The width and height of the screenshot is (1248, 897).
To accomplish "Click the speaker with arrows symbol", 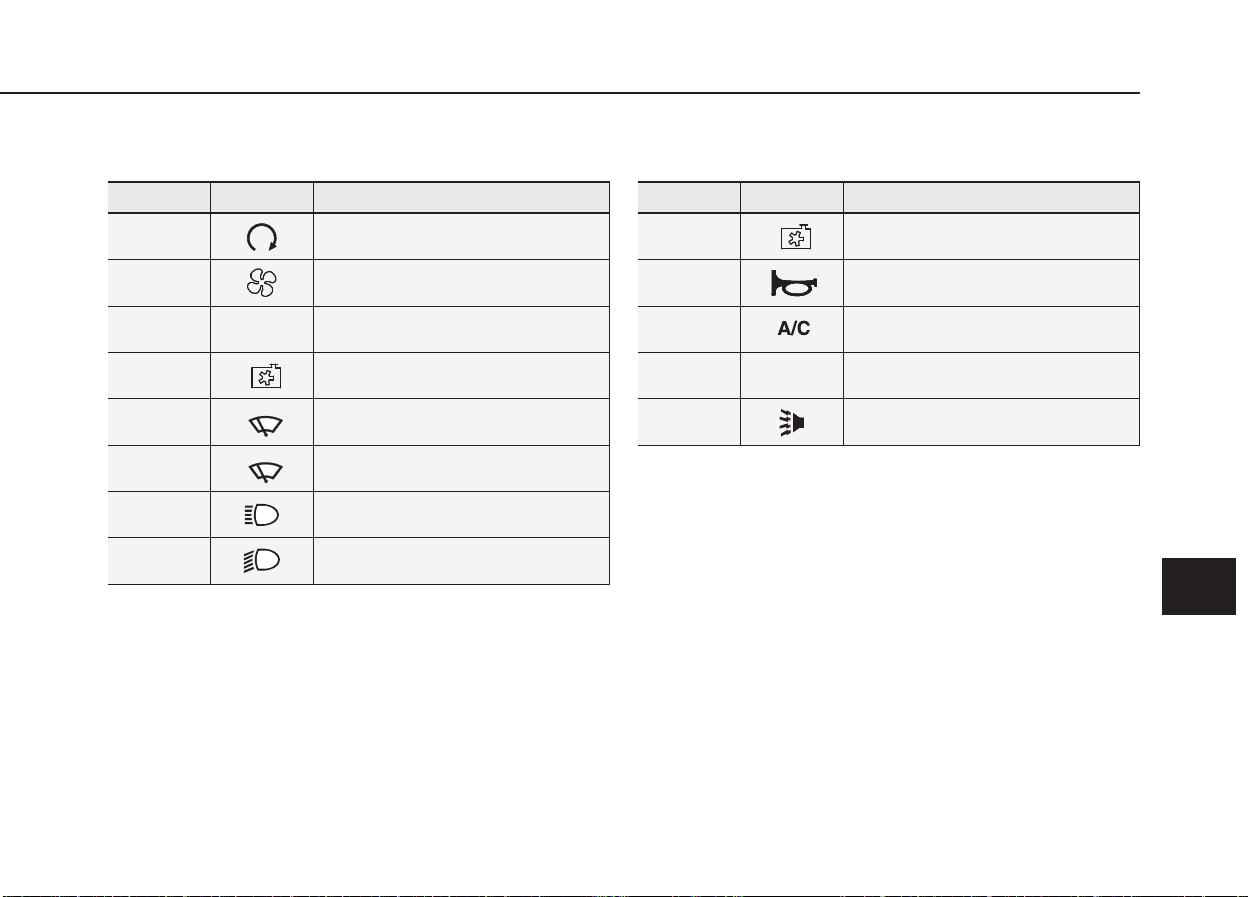I will tap(792, 423).
